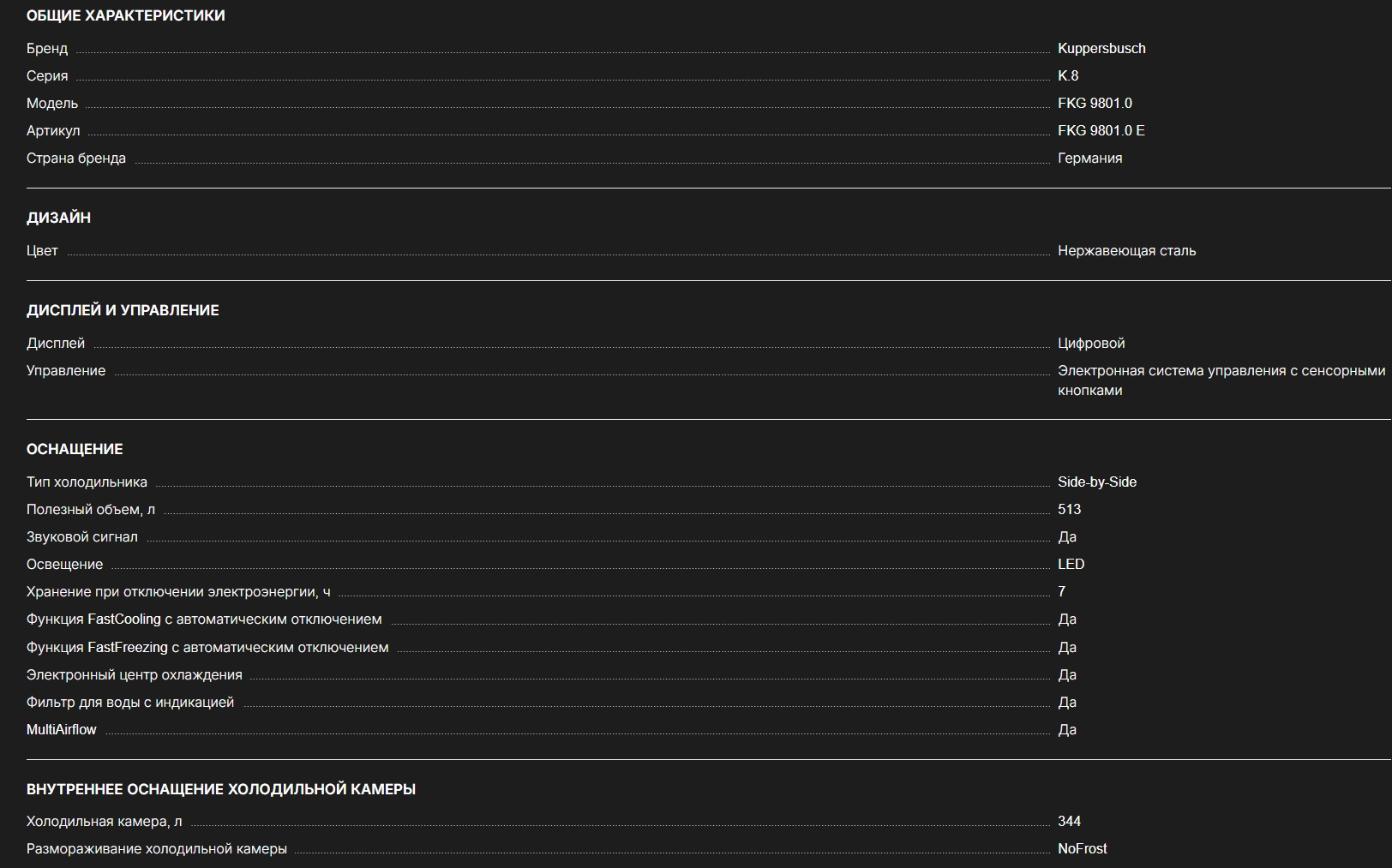Click 'Да' in the FastCooling row
Screen dimensions: 1392x868
coord(1067,620)
